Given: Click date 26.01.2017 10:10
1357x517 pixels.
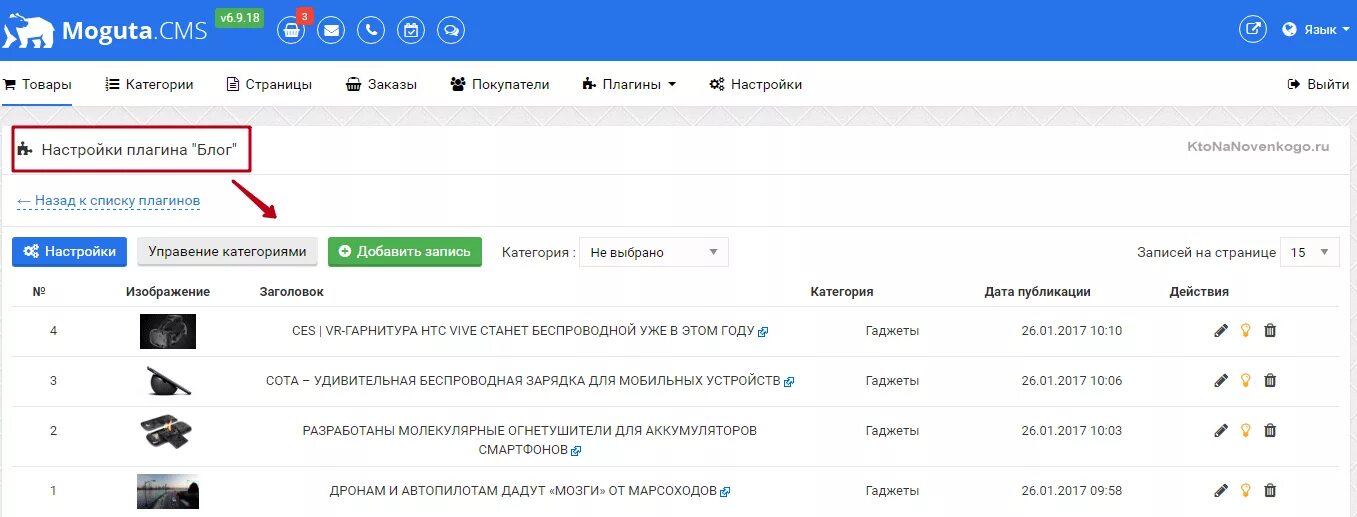Looking at the screenshot, I should [x=1072, y=331].
